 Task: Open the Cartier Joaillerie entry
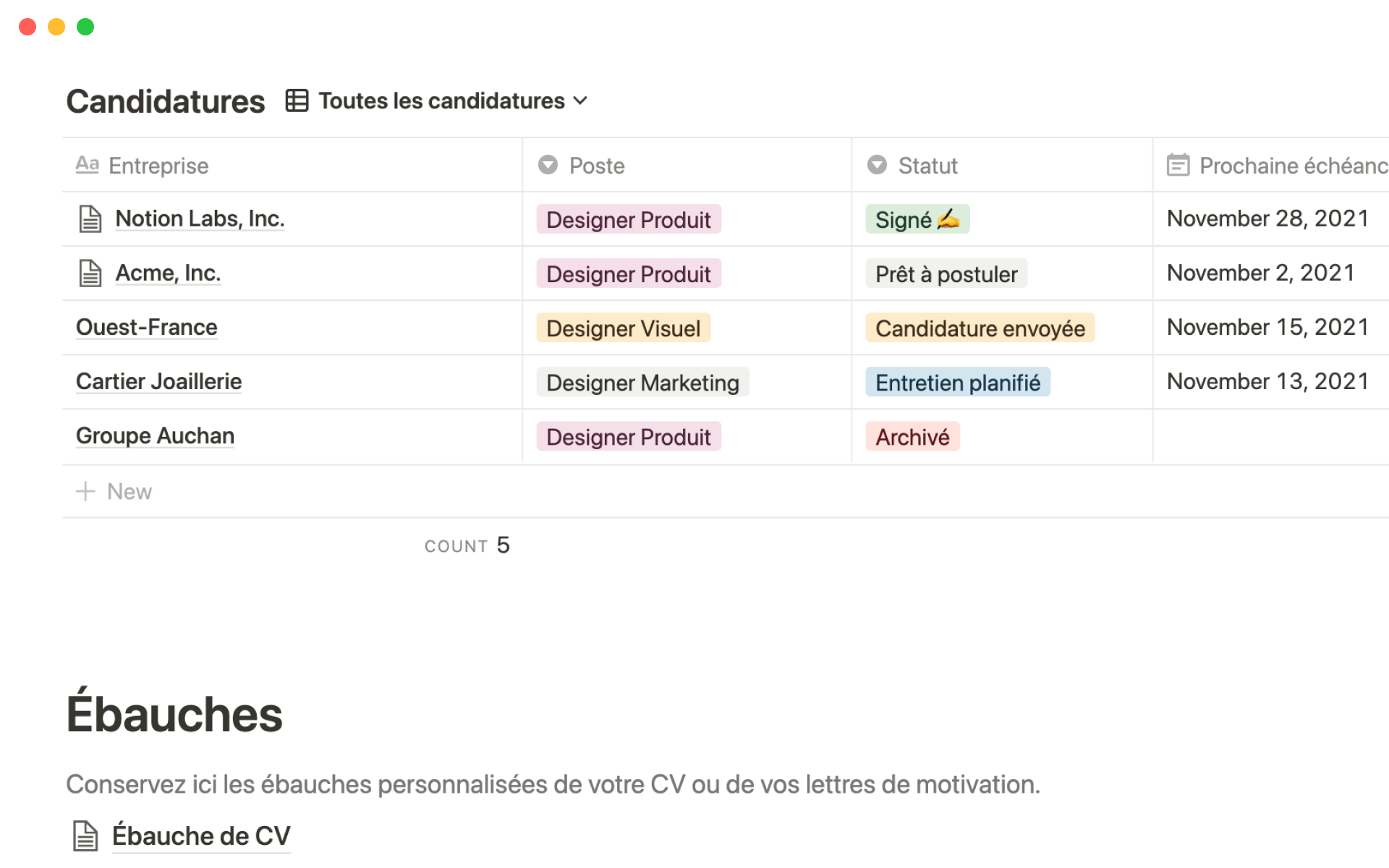point(158,381)
